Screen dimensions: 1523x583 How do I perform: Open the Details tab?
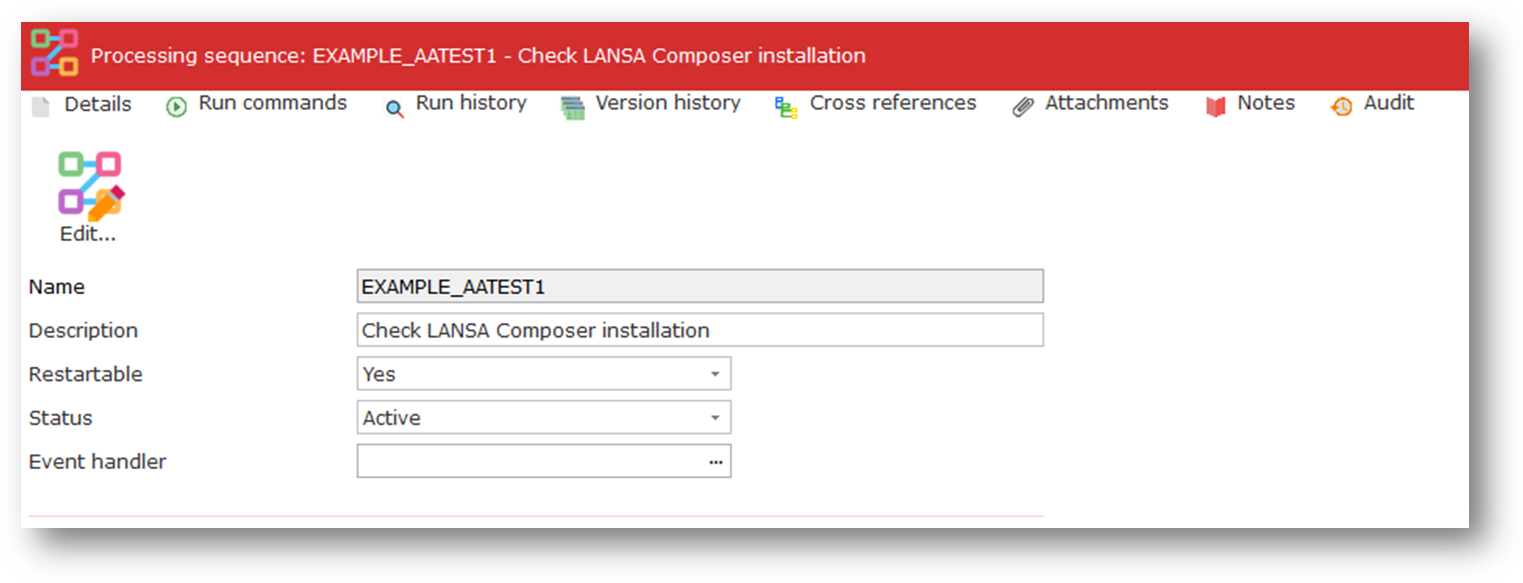pyautogui.click(x=98, y=104)
